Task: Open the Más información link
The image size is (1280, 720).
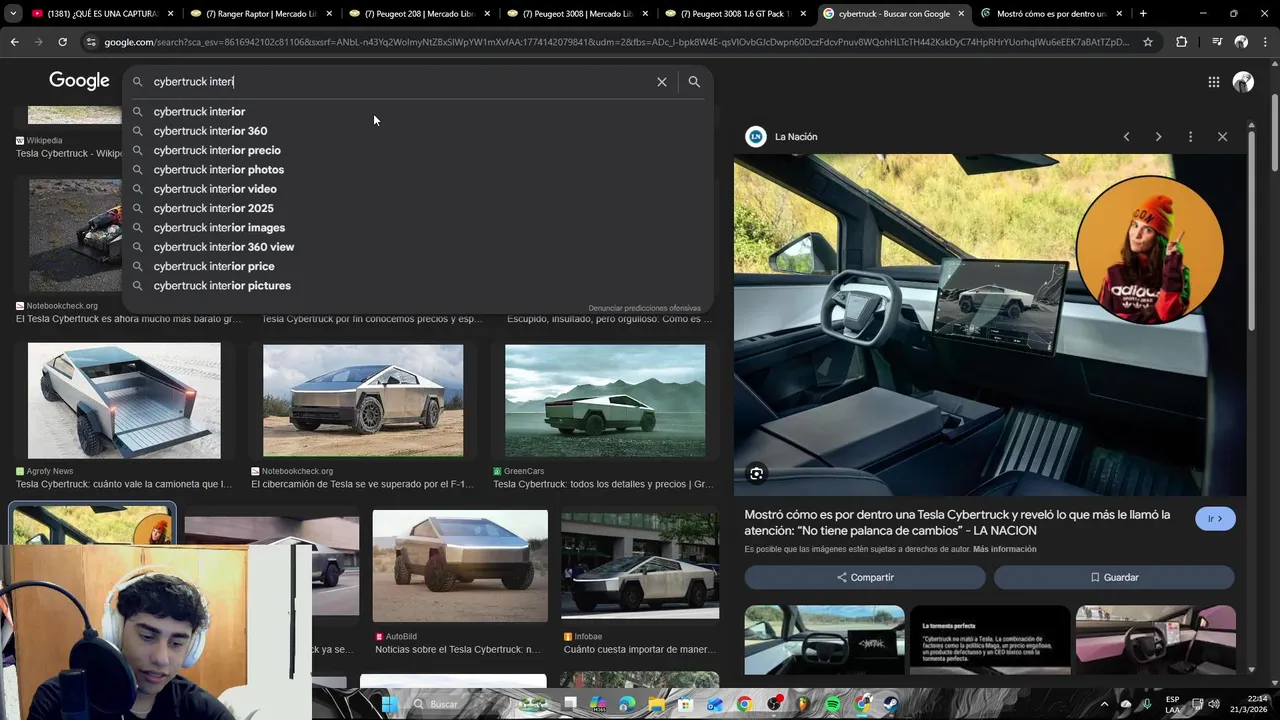Action: 1004,549
